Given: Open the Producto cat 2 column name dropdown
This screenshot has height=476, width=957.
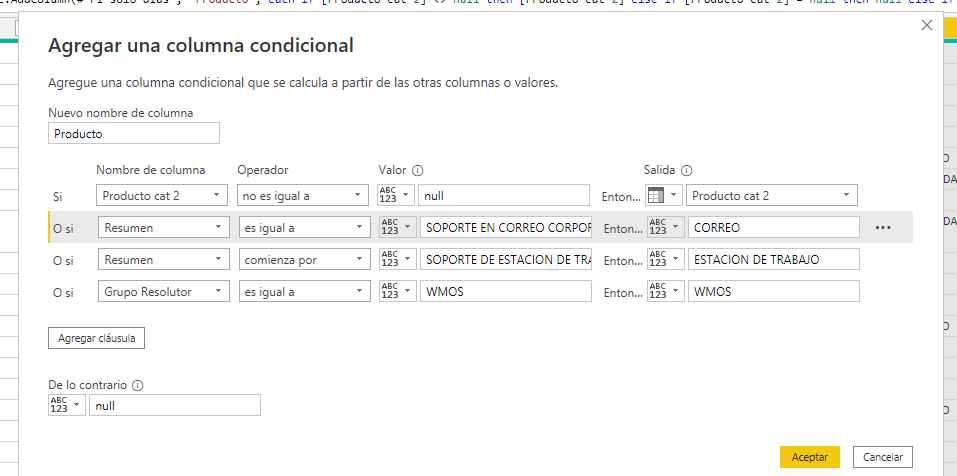Looking at the screenshot, I should pyautogui.click(x=162, y=195).
